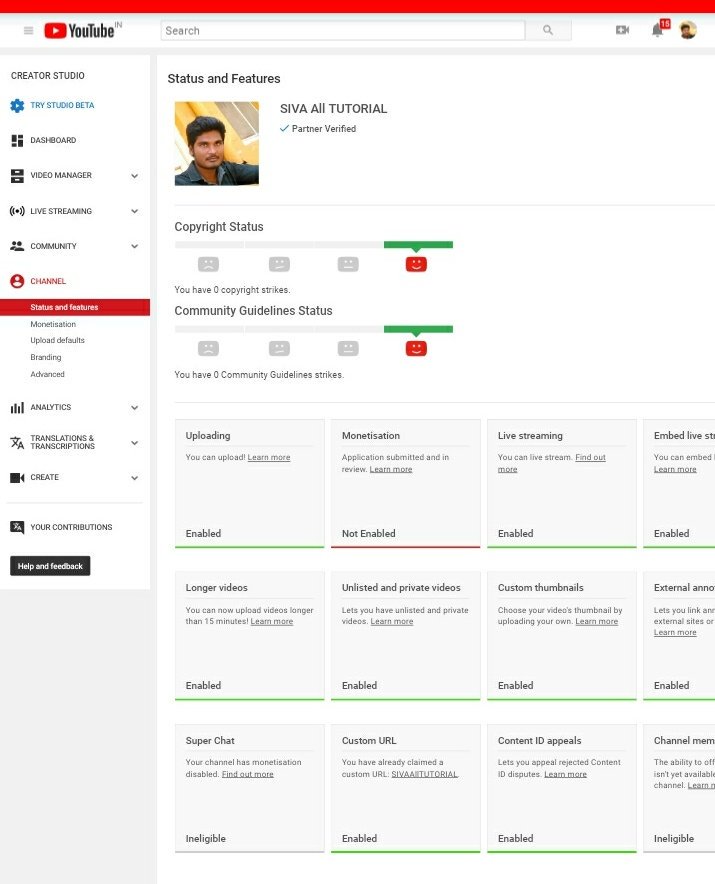Click the Partner Verified checkmark

pyautogui.click(x=285, y=129)
